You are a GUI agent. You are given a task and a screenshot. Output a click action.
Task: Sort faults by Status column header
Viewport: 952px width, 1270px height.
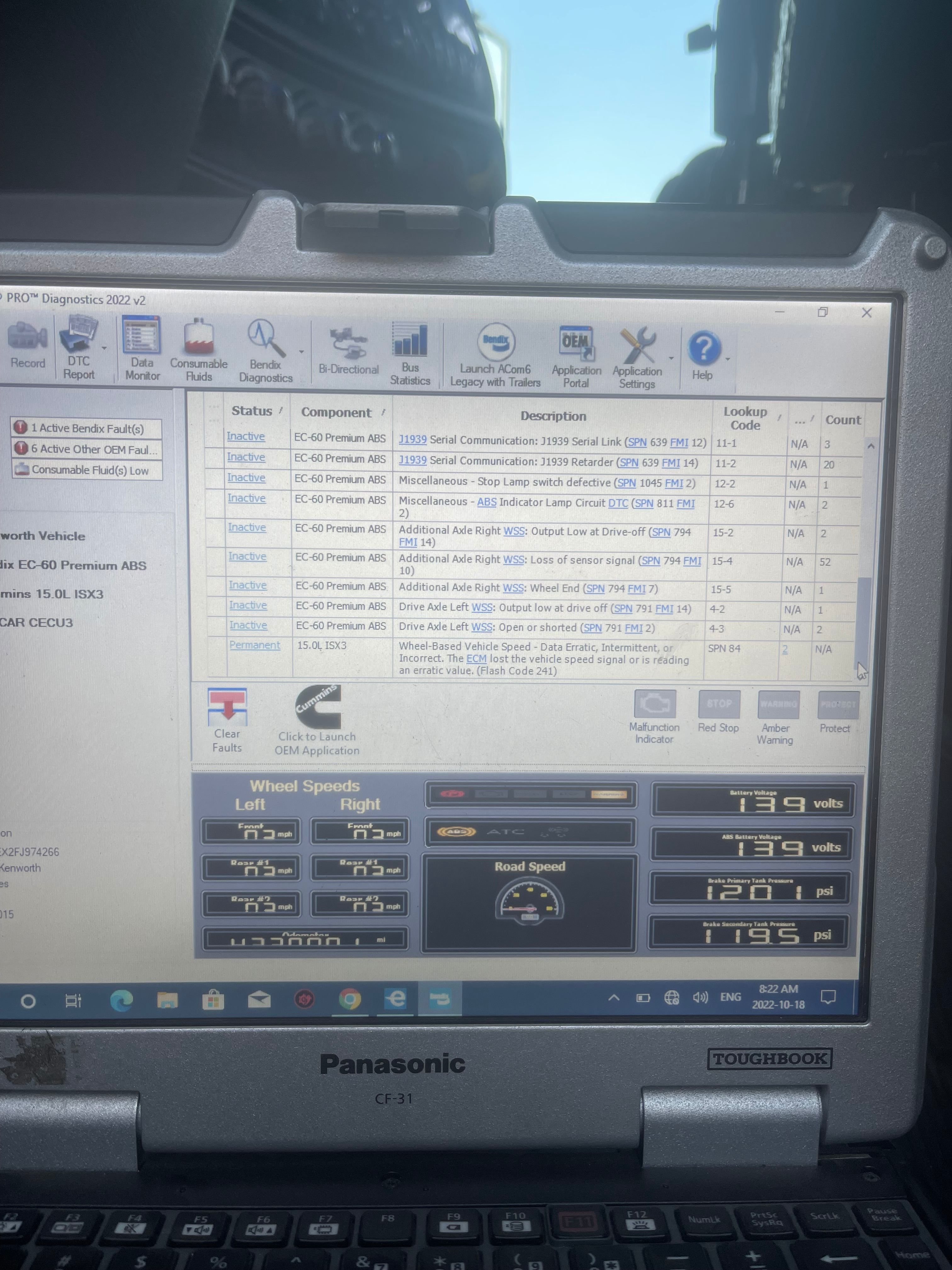[x=252, y=411]
